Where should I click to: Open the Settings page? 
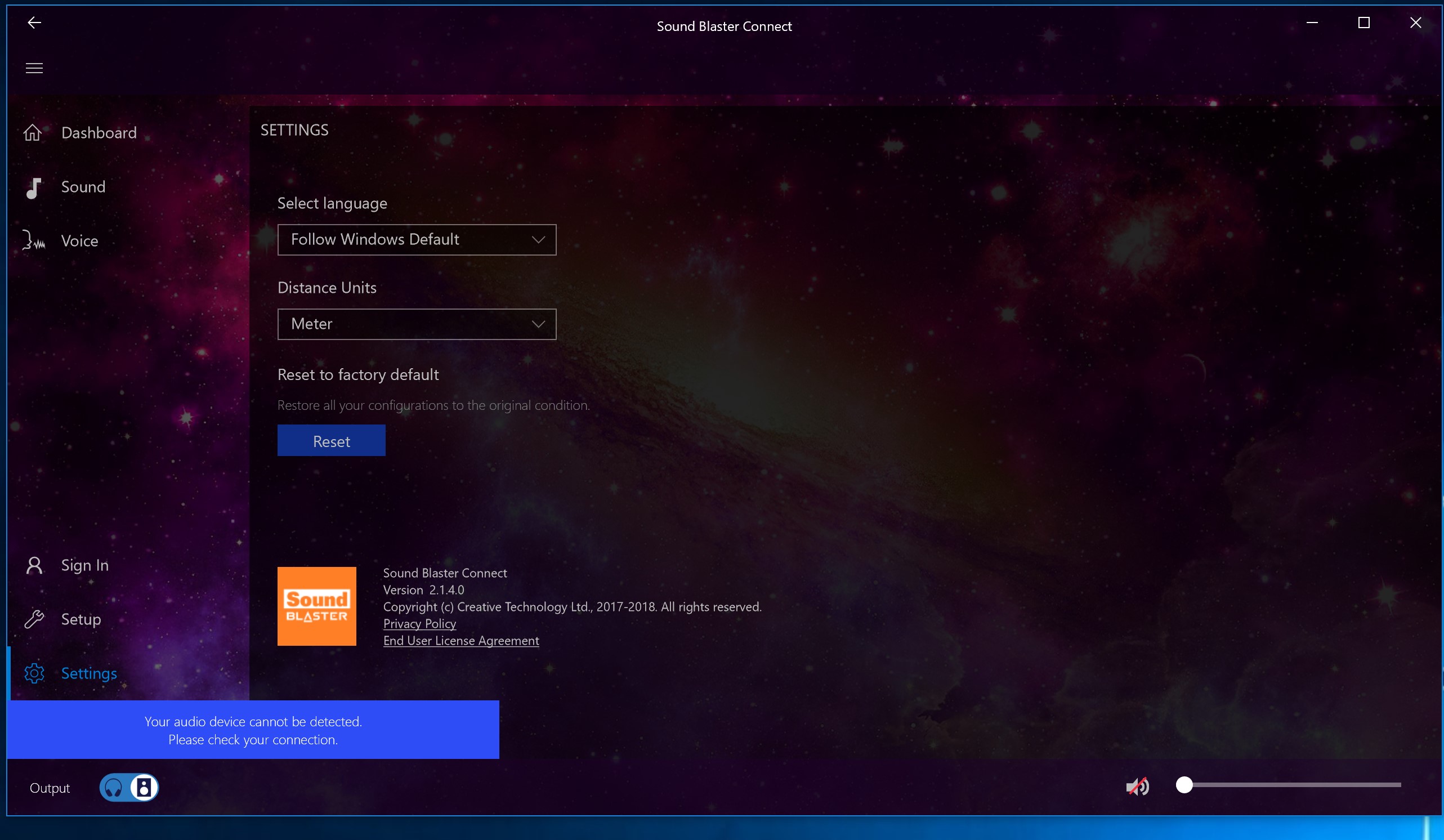(x=129, y=673)
